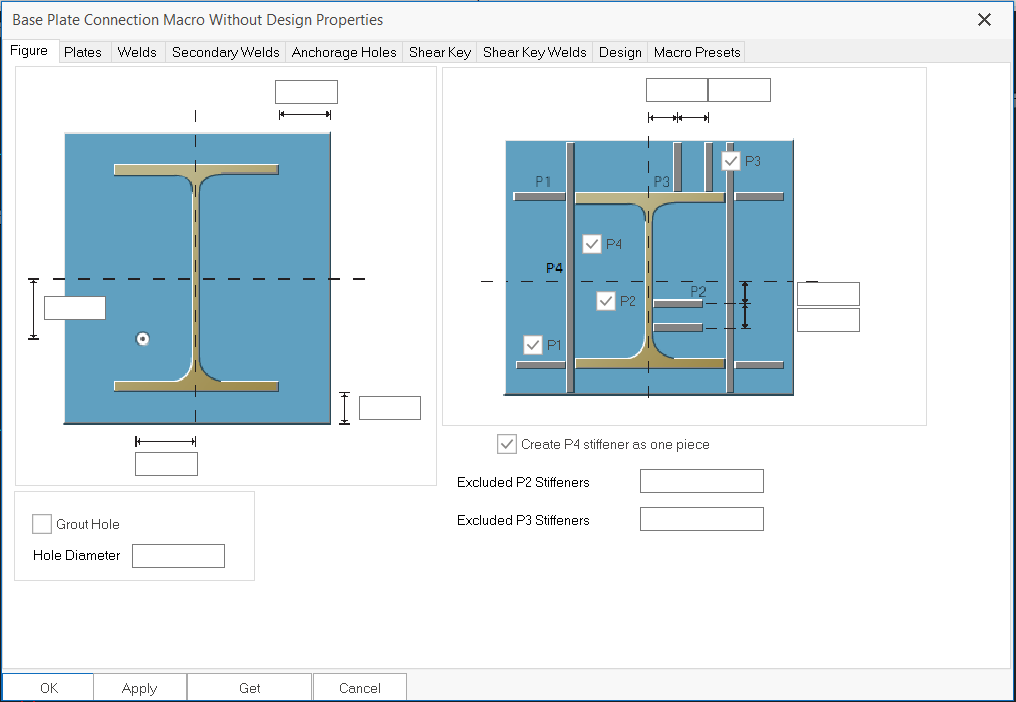The height and width of the screenshot is (702, 1016).
Task: Select the Macro Presets tab
Action: tap(697, 52)
